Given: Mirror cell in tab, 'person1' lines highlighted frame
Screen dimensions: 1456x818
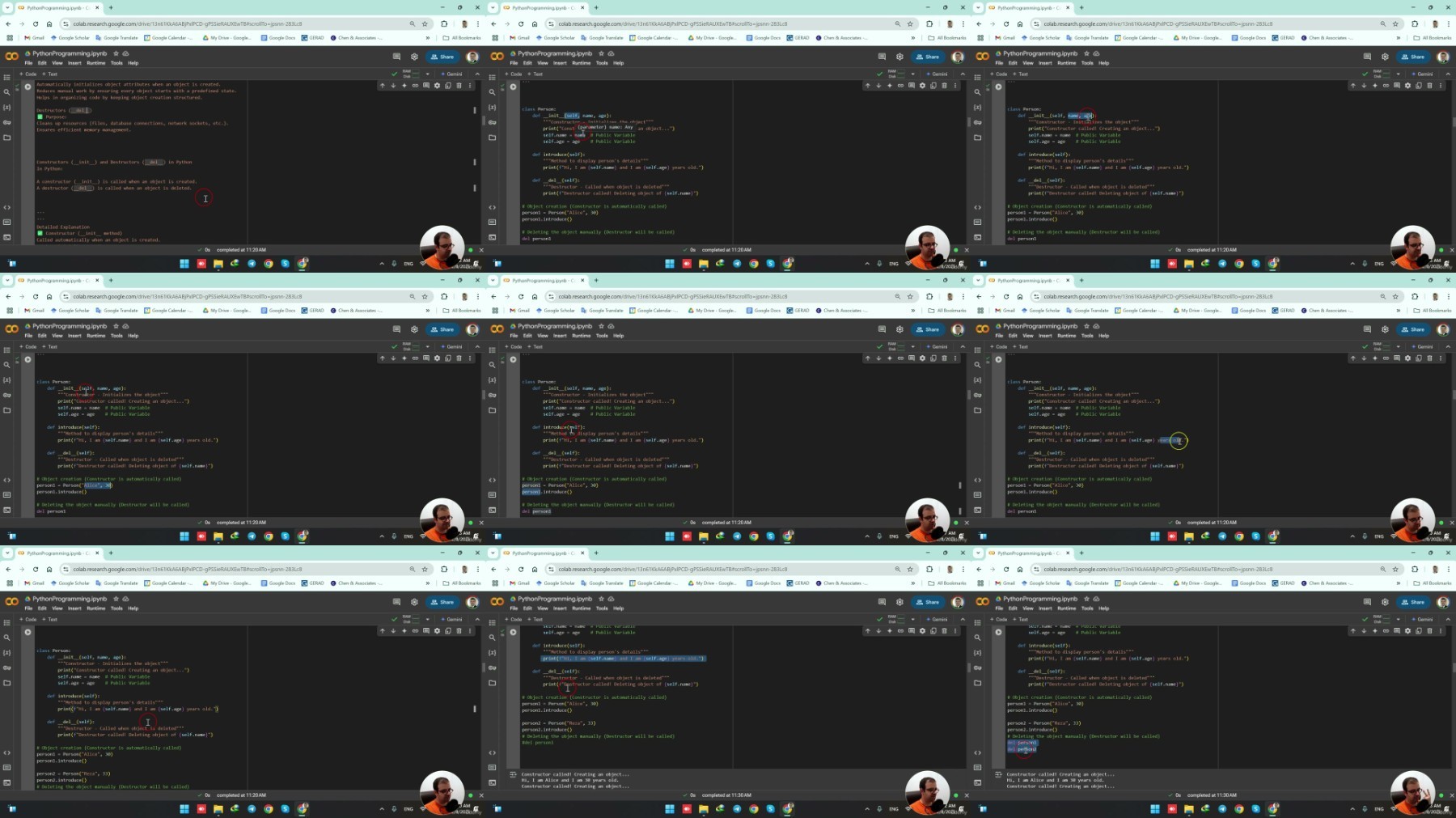Looking at the screenshot, I should [x=933, y=358].
